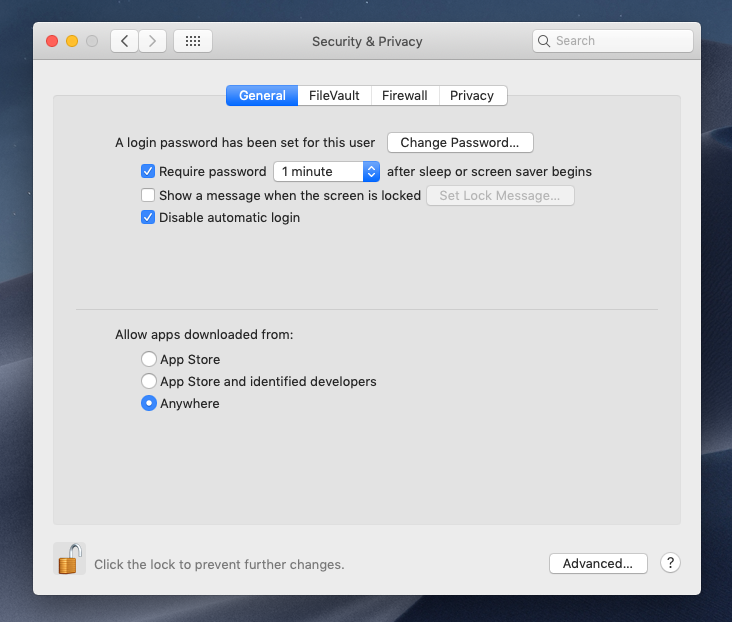732x622 pixels.
Task: Switch to the General tab
Action: [262, 96]
